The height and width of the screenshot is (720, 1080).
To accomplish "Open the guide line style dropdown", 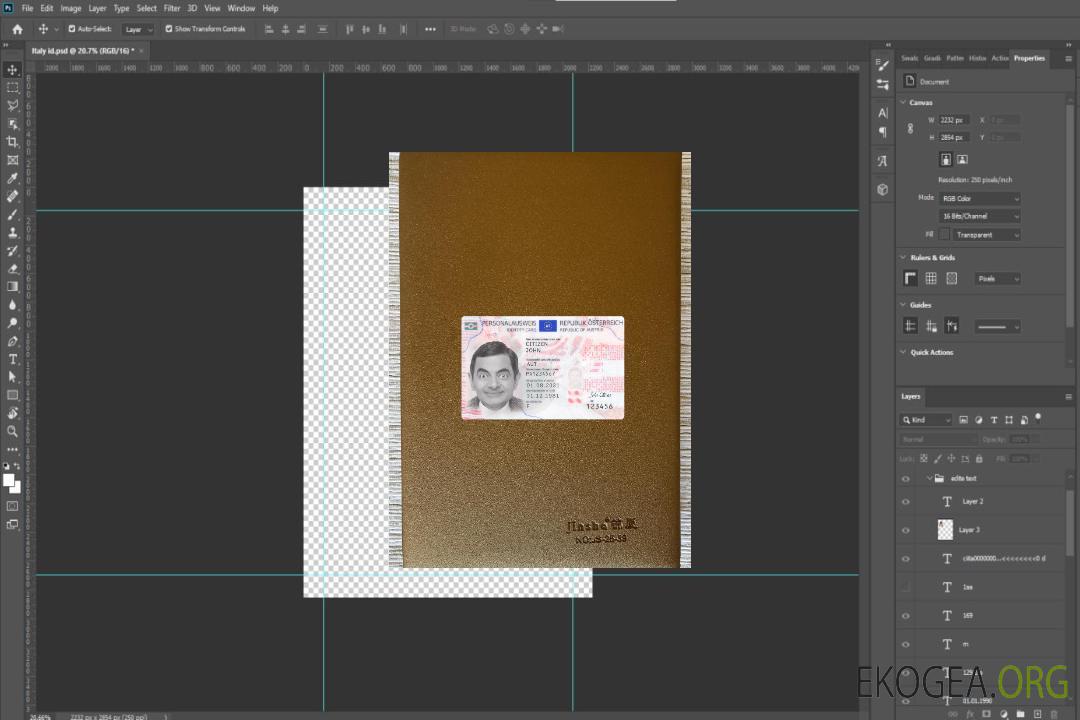I will click(x=998, y=327).
